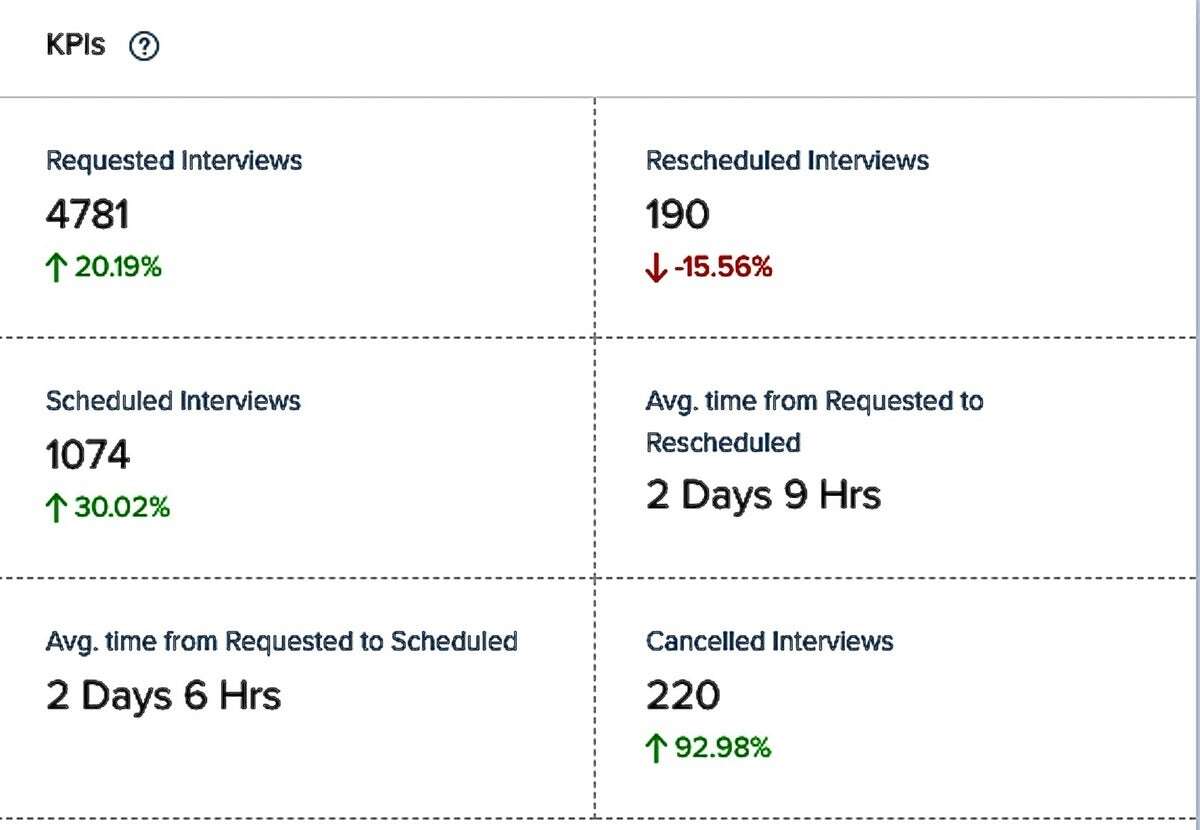Click the green up arrow beside 20.19%
The width and height of the screenshot is (1200, 830).
[x=57, y=267]
